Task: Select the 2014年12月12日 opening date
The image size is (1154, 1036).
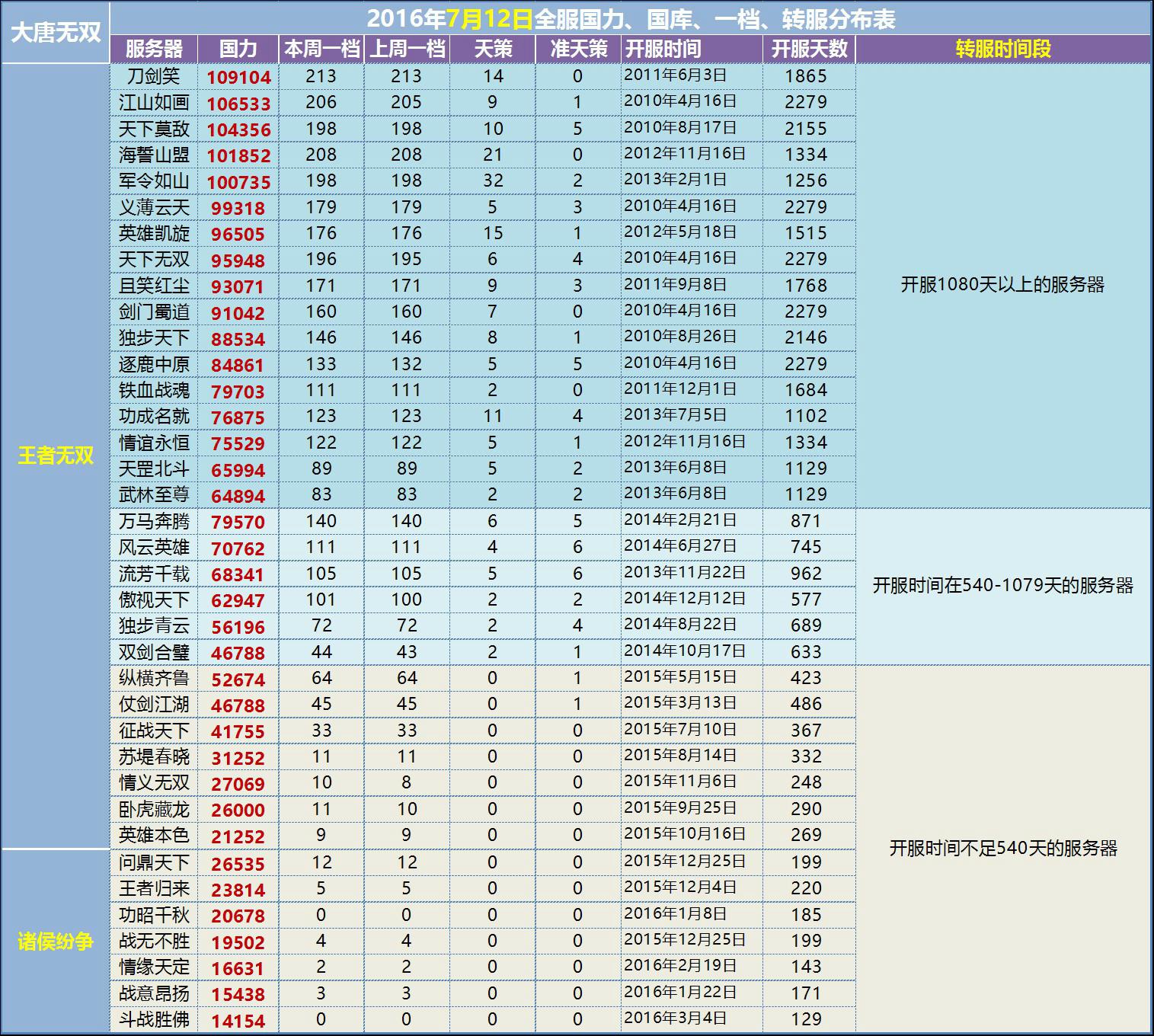Action: point(685,598)
